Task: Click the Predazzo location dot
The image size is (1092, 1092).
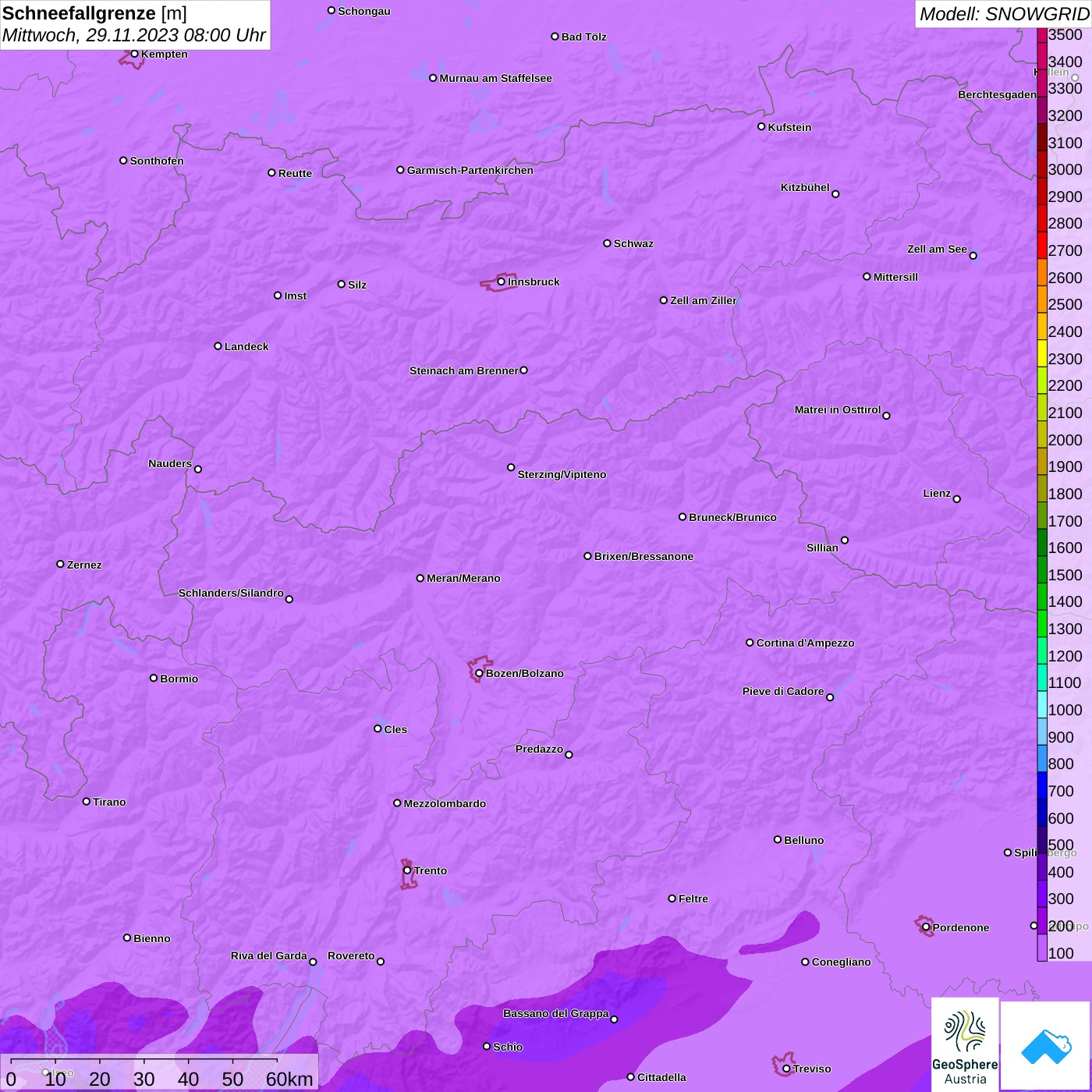Action: tap(569, 754)
